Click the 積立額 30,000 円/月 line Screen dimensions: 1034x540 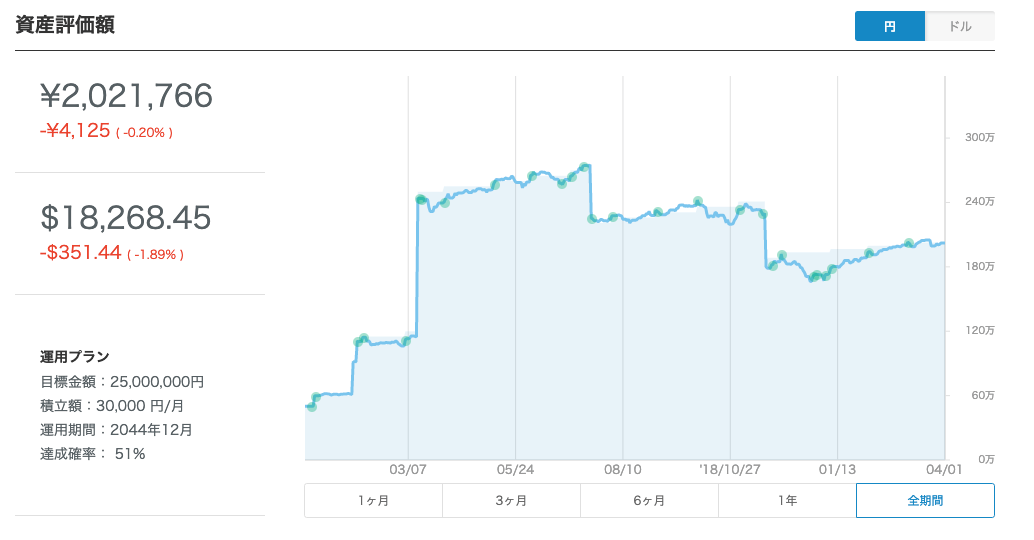[112, 405]
